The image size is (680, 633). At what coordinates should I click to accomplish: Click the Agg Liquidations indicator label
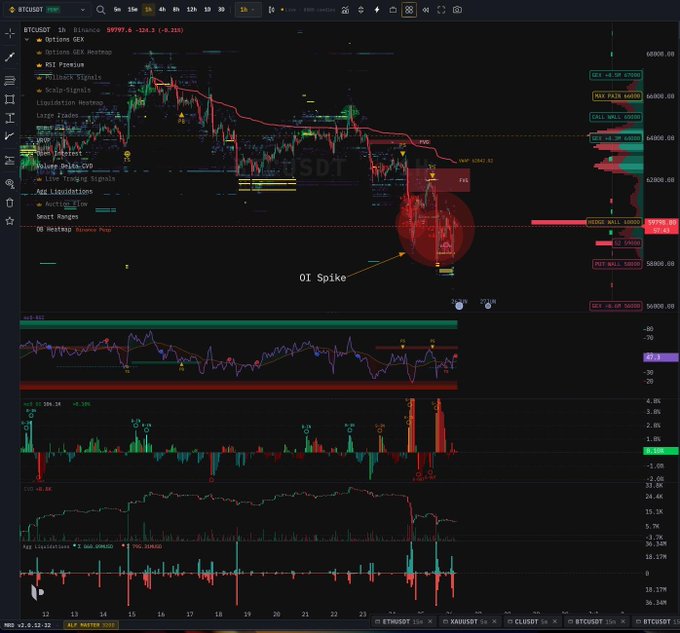coord(65,191)
